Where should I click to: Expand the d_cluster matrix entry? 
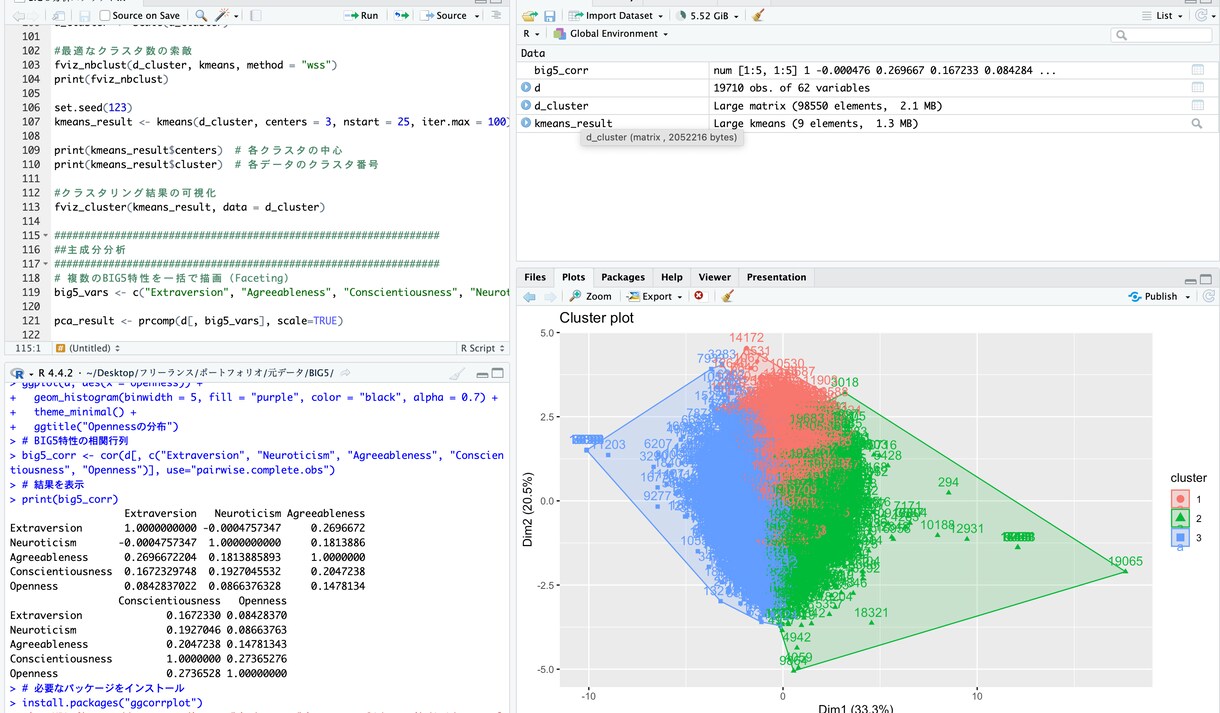click(x=526, y=105)
